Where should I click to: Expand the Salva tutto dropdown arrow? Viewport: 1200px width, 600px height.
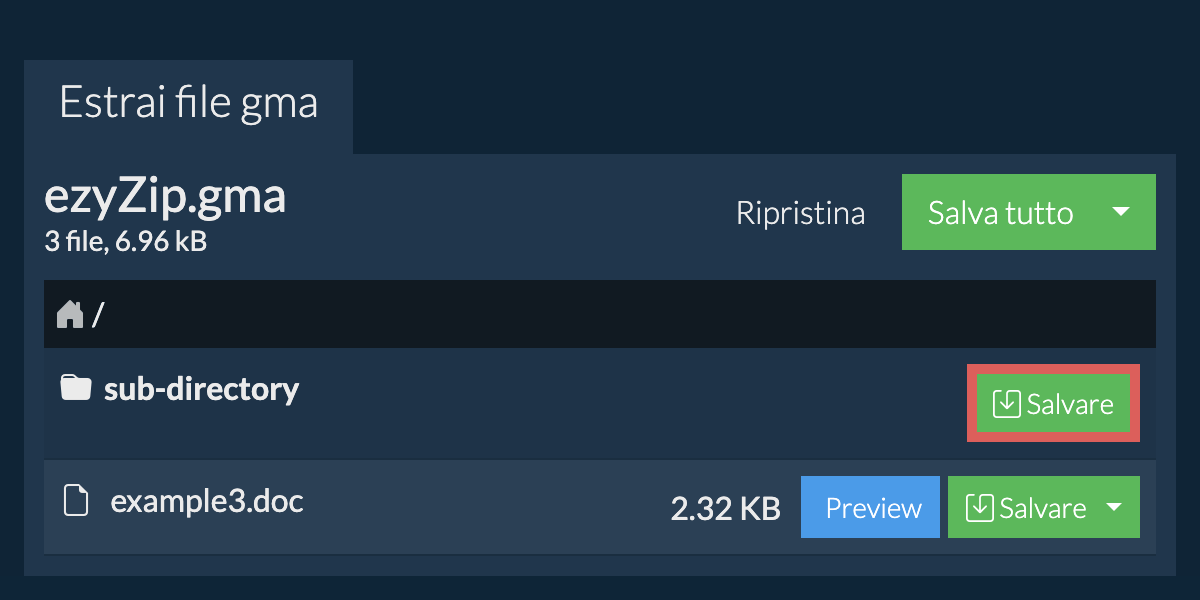(1122, 212)
